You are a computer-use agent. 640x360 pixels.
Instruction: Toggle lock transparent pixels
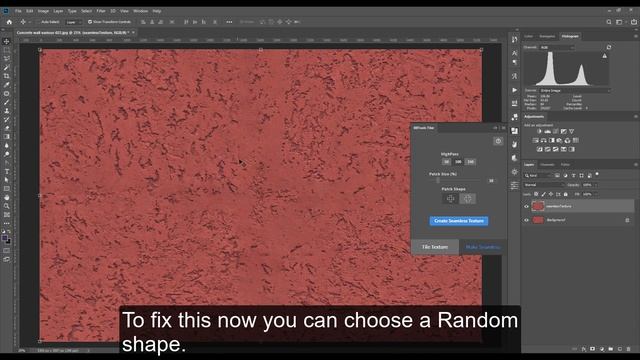[x=536, y=194]
